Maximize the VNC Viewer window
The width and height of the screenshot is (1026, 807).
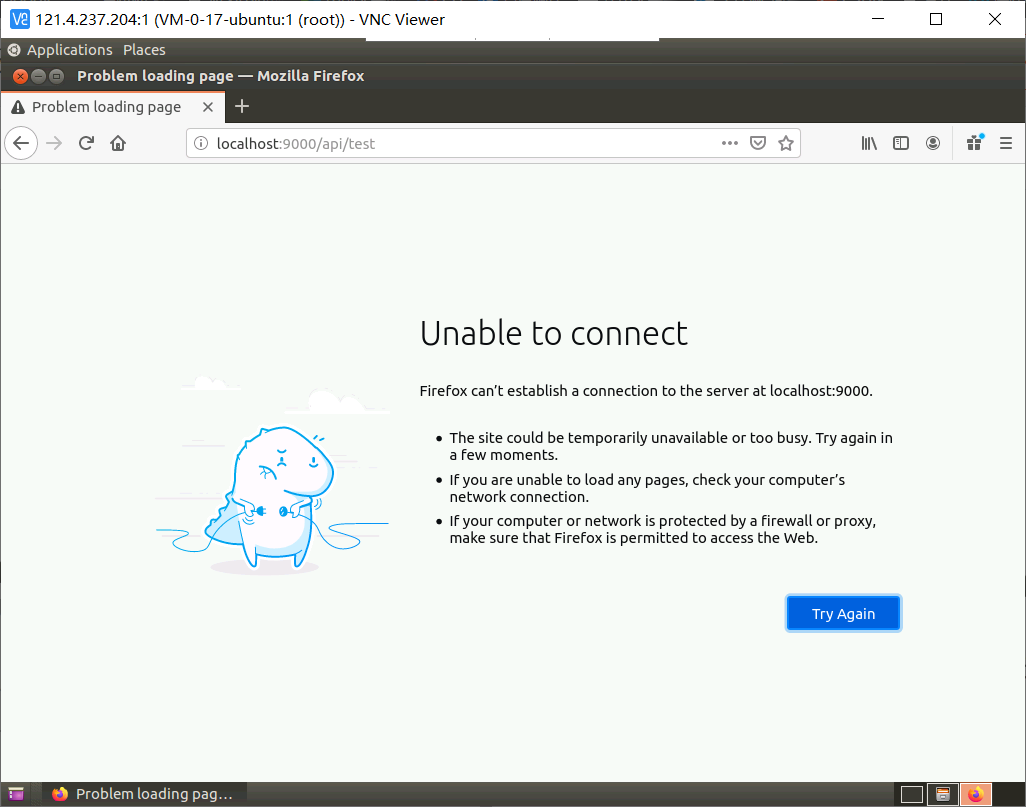(936, 19)
